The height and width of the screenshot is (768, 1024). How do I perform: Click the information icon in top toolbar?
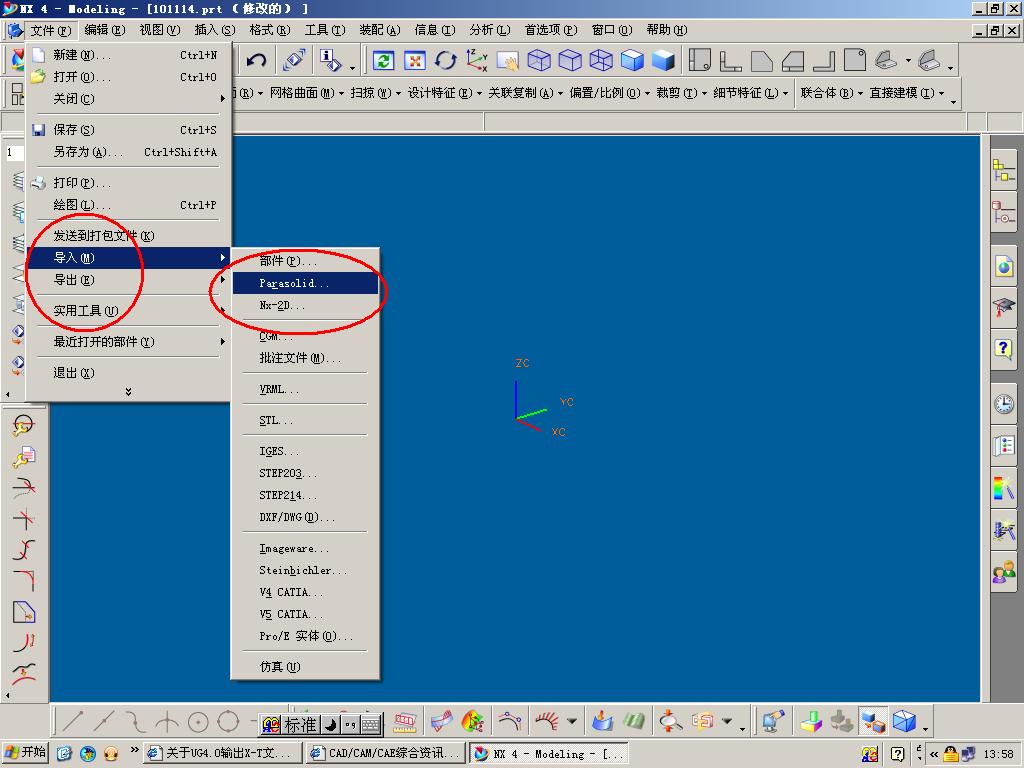click(331, 61)
